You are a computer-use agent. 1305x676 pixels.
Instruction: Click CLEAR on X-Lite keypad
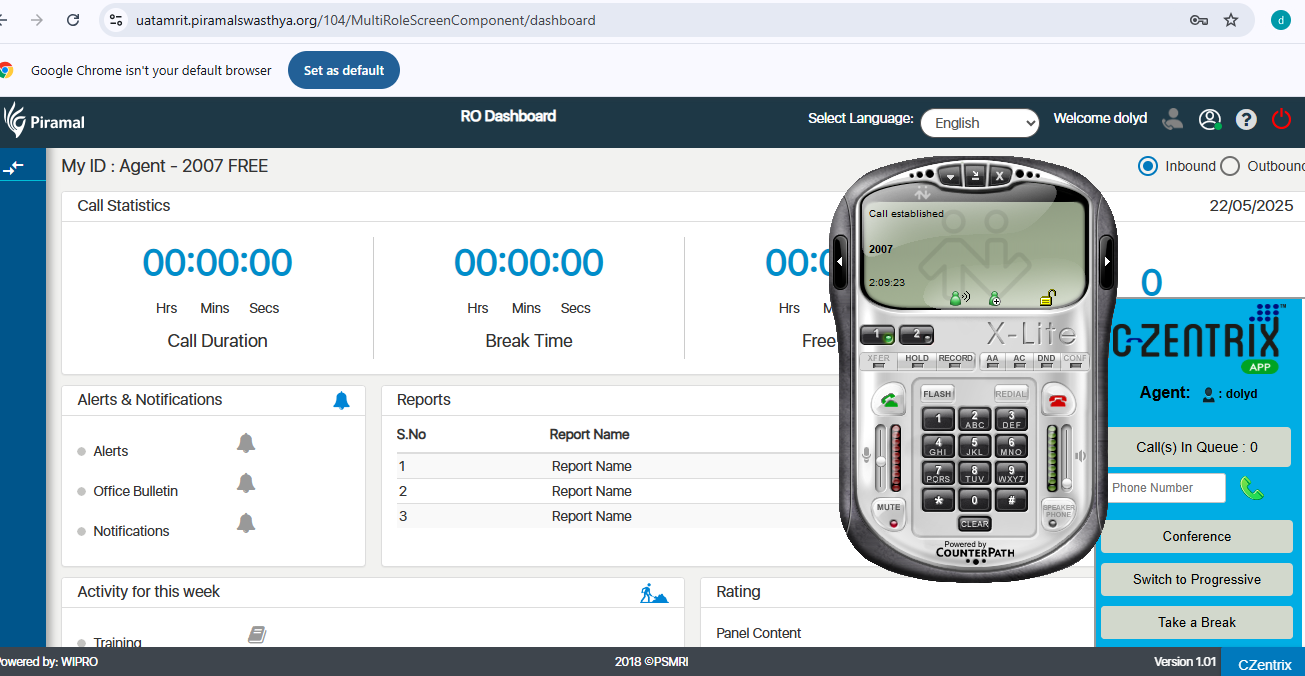(x=974, y=524)
